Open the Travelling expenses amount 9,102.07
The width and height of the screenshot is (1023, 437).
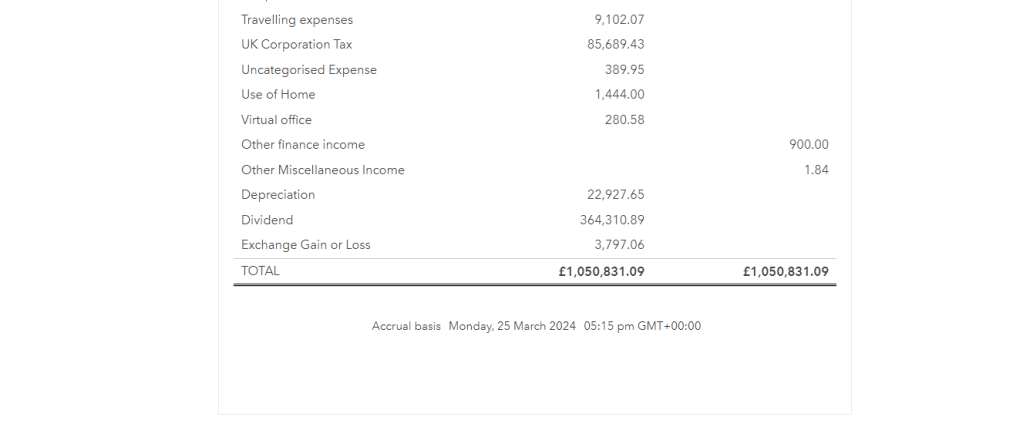click(x=619, y=20)
